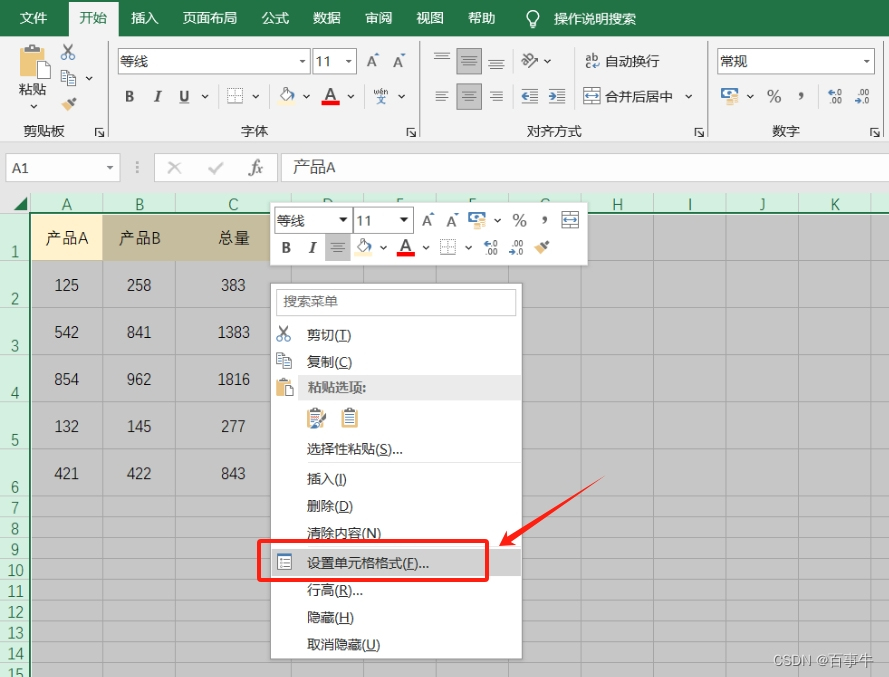Image resolution: width=889 pixels, height=677 pixels.
Task: Toggle Underline in the ribbon font group
Action: 184,96
